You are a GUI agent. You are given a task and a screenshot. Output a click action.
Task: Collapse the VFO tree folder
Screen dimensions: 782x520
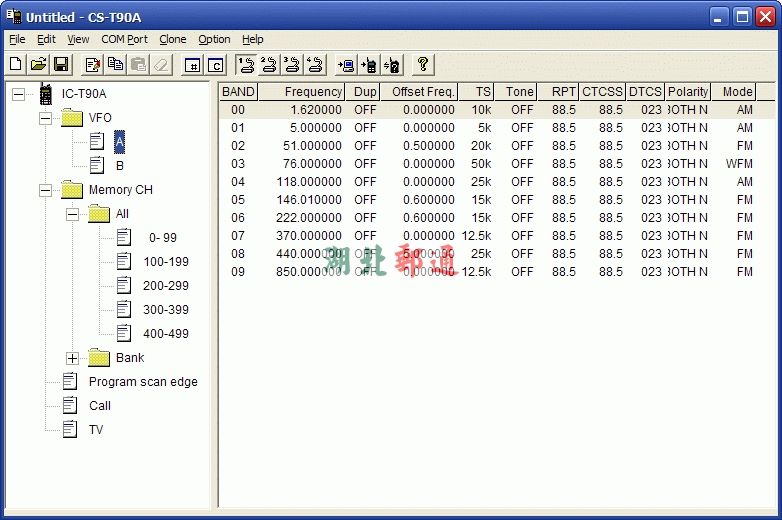[x=45, y=118]
